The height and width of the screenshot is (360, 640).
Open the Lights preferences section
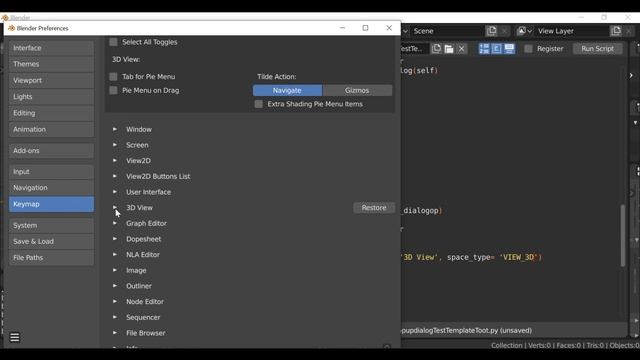pyautogui.click(x=51, y=97)
